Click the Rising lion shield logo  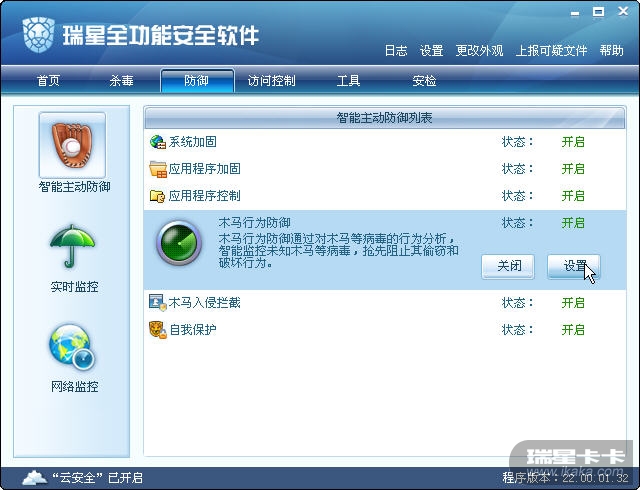pyautogui.click(x=39, y=34)
